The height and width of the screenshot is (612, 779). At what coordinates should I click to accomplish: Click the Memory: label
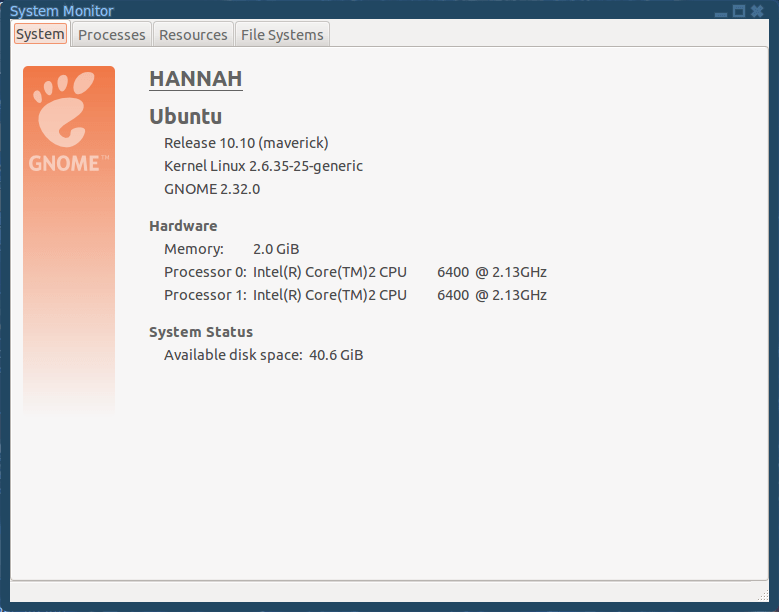click(x=194, y=249)
